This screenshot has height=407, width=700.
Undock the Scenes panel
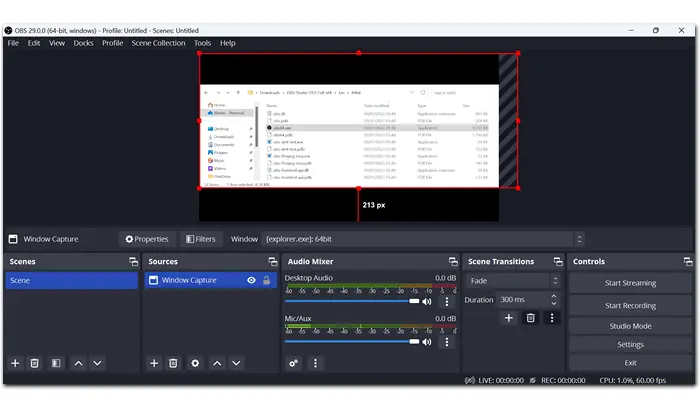click(x=133, y=262)
